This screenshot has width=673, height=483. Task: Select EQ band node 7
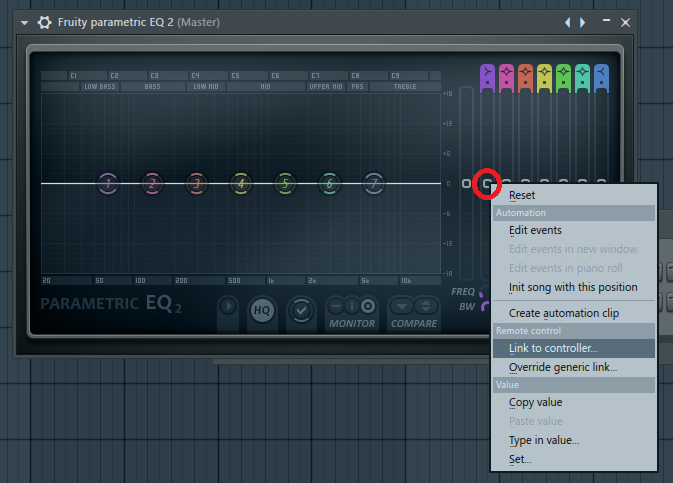(x=374, y=184)
